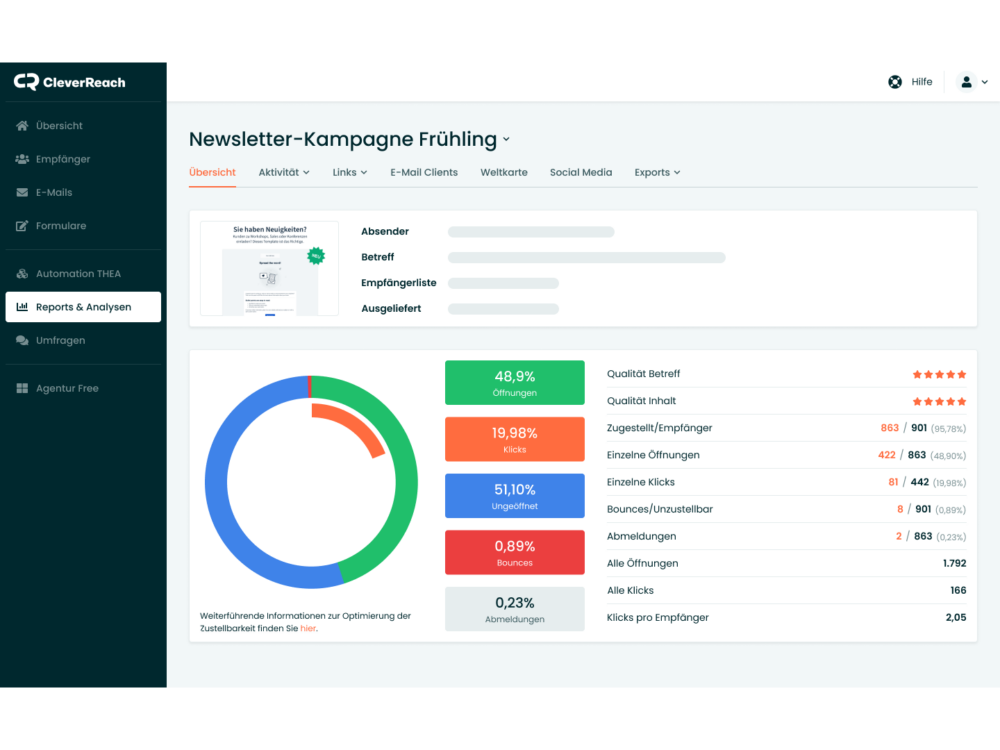
Task: Click the E-Mails envelope icon
Action: (23, 192)
